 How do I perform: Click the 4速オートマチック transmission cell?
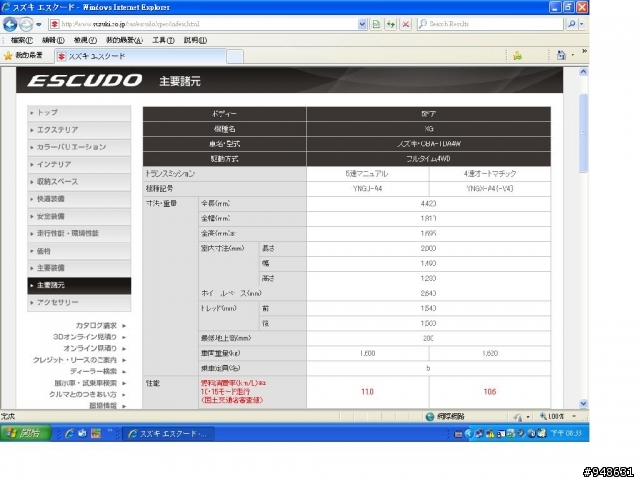tap(490, 173)
